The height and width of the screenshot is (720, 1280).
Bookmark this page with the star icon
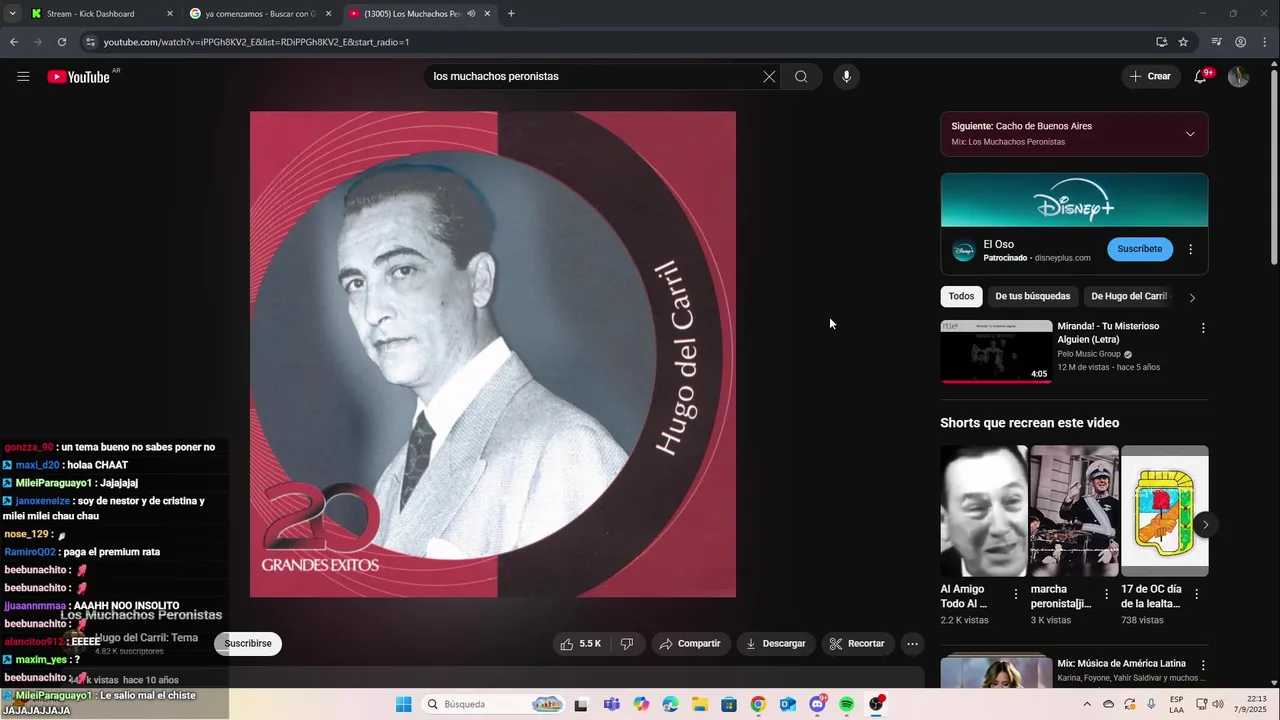(1183, 42)
